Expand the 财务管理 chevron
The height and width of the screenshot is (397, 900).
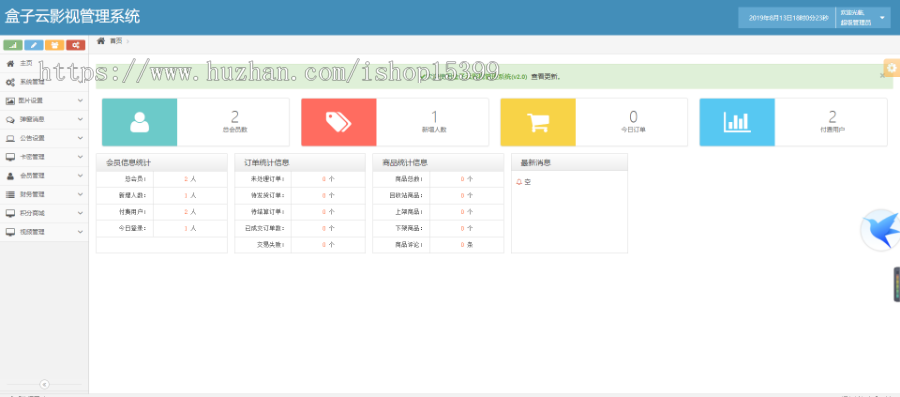[80, 194]
